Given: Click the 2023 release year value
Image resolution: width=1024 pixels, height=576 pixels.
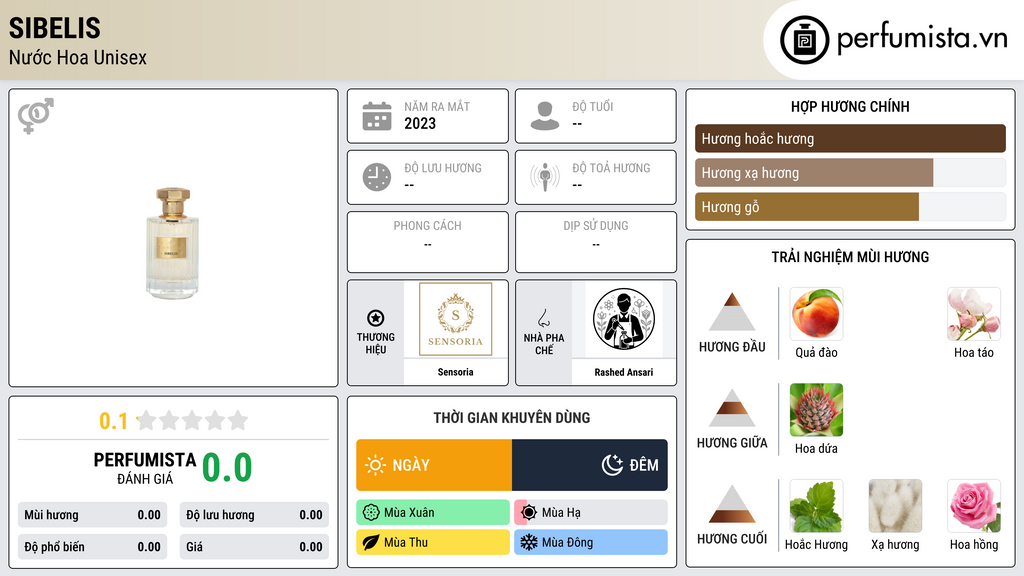Looking at the screenshot, I should (x=420, y=123).
